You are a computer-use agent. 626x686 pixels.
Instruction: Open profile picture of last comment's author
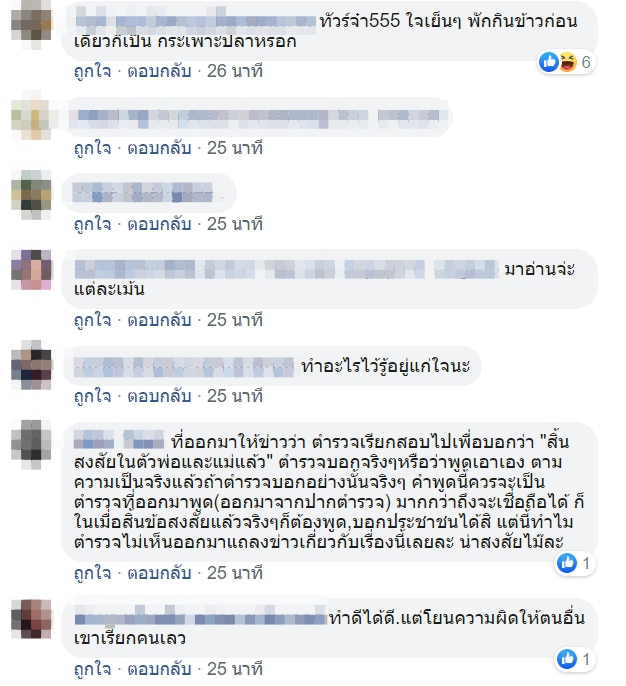(31, 619)
